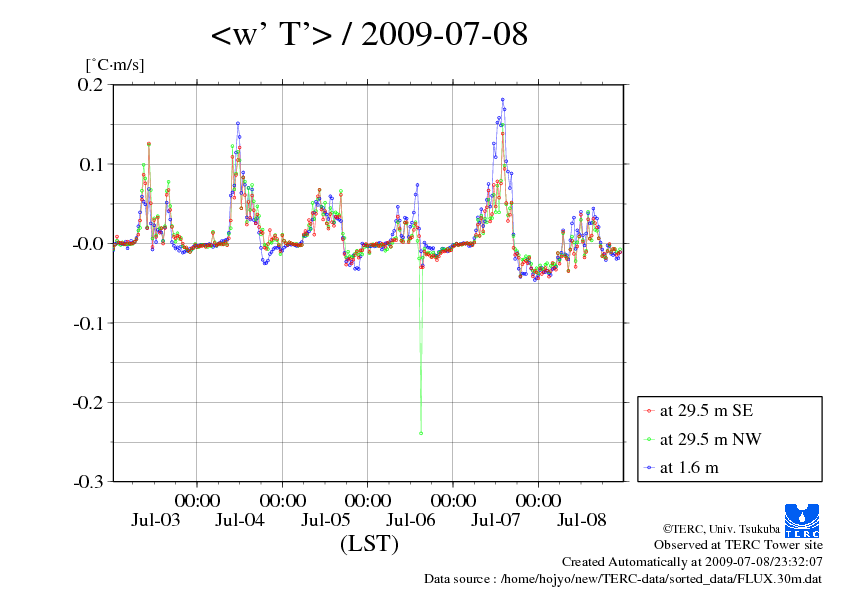Click the TERC logo icon
Viewport: 842px width, 595px height.
[x=802, y=520]
